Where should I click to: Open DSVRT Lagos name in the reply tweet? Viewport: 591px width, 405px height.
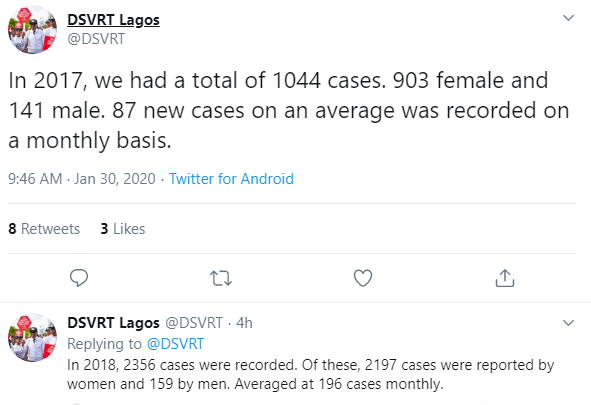click(x=113, y=323)
